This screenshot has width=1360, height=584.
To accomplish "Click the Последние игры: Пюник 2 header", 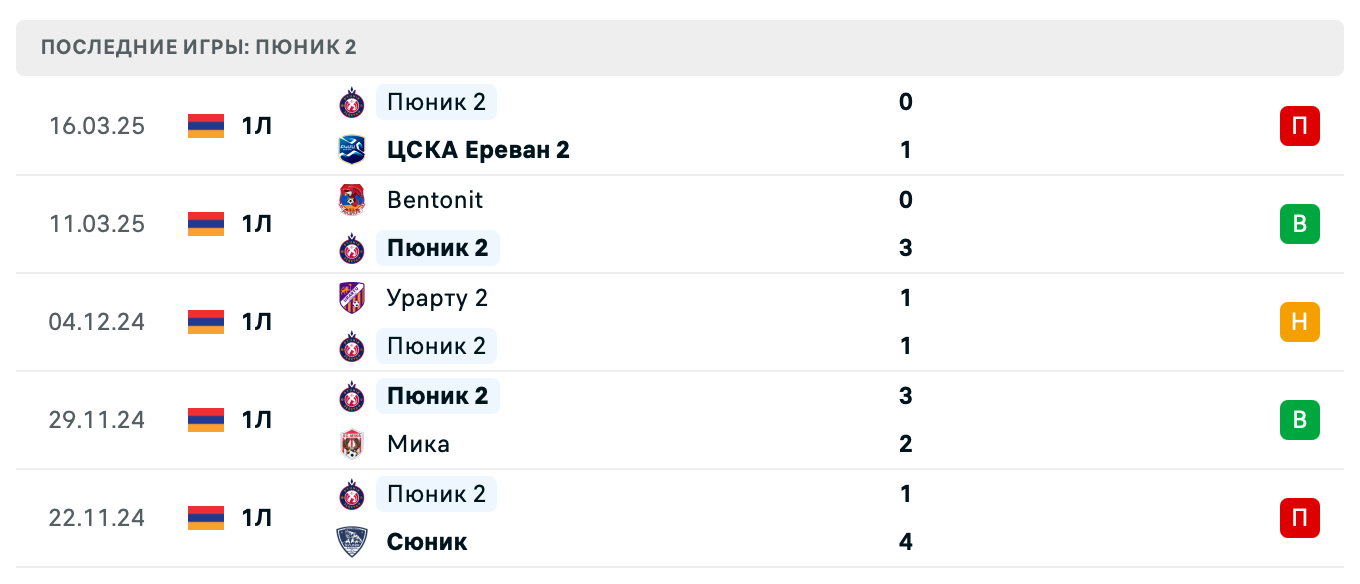I will 199,48.
